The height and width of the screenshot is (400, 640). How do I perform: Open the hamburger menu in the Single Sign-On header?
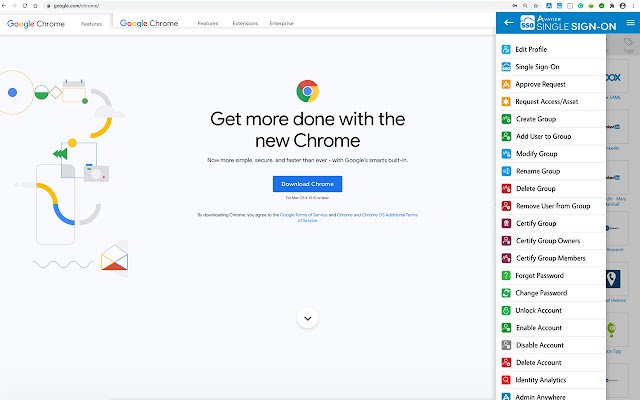(631, 23)
